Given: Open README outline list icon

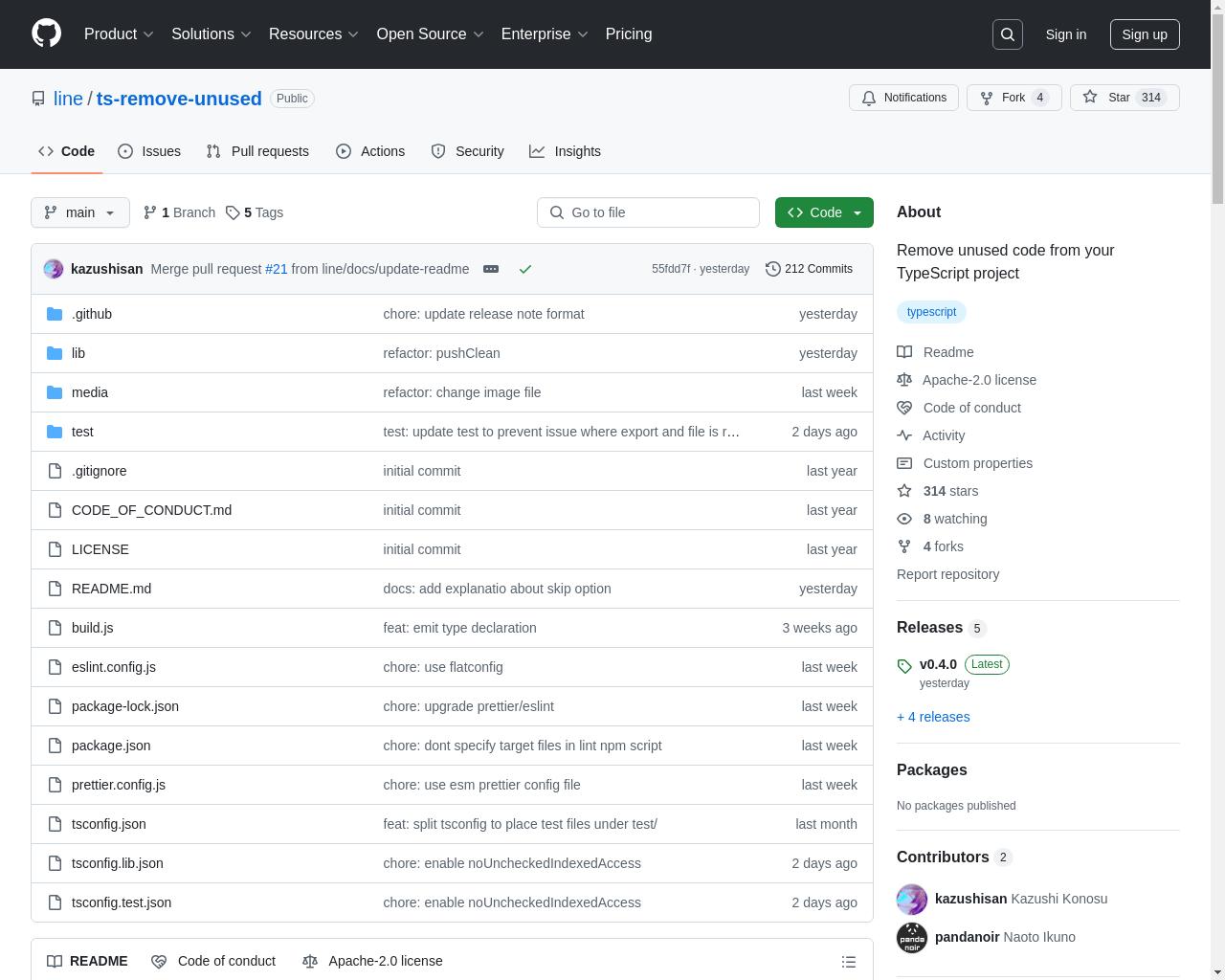Looking at the screenshot, I should 849,962.
